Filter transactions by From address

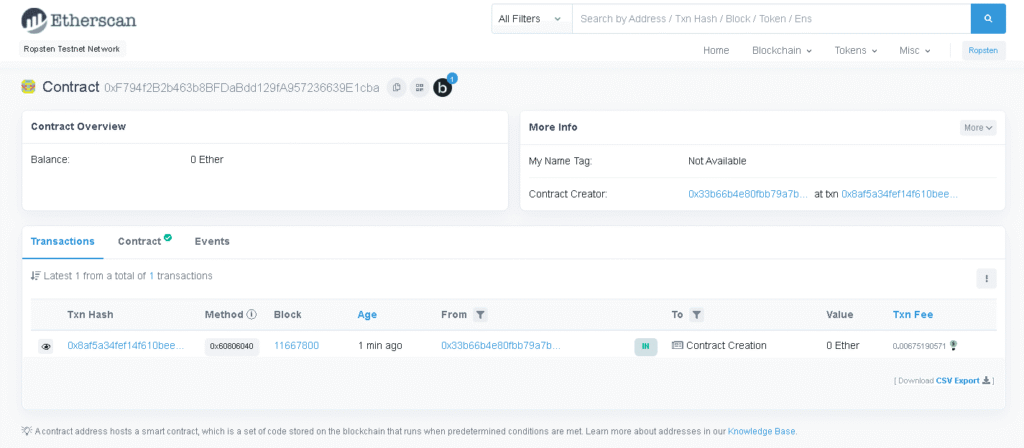[x=480, y=315]
